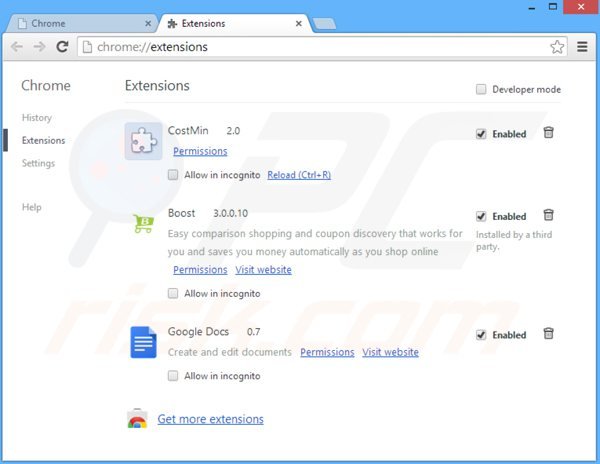Open a new tab with the new-tab button
Viewport: 600px width, 464px height.
coord(324,24)
